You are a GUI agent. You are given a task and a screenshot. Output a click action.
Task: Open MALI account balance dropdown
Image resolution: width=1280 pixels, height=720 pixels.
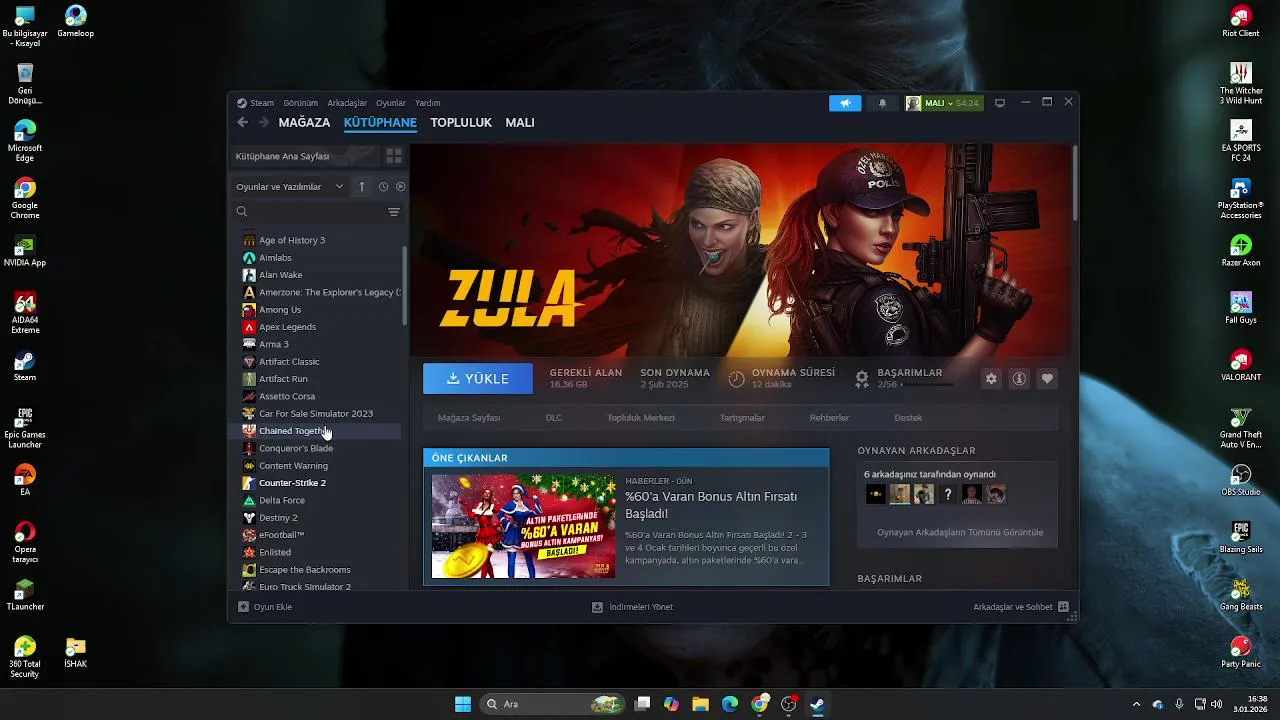[944, 103]
